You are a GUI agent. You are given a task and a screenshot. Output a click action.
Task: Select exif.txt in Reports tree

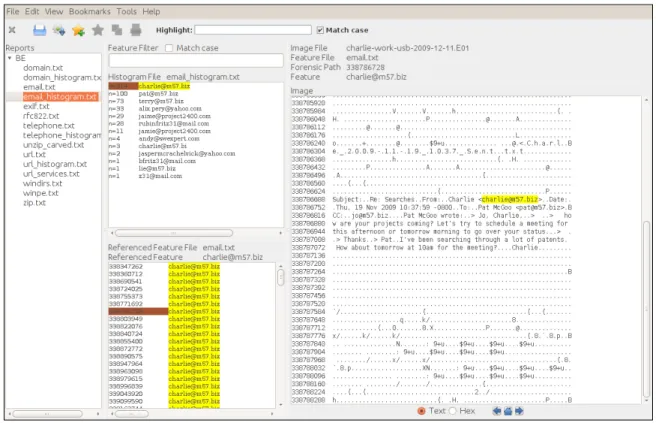pyautogui.click(x=36, y=106)
